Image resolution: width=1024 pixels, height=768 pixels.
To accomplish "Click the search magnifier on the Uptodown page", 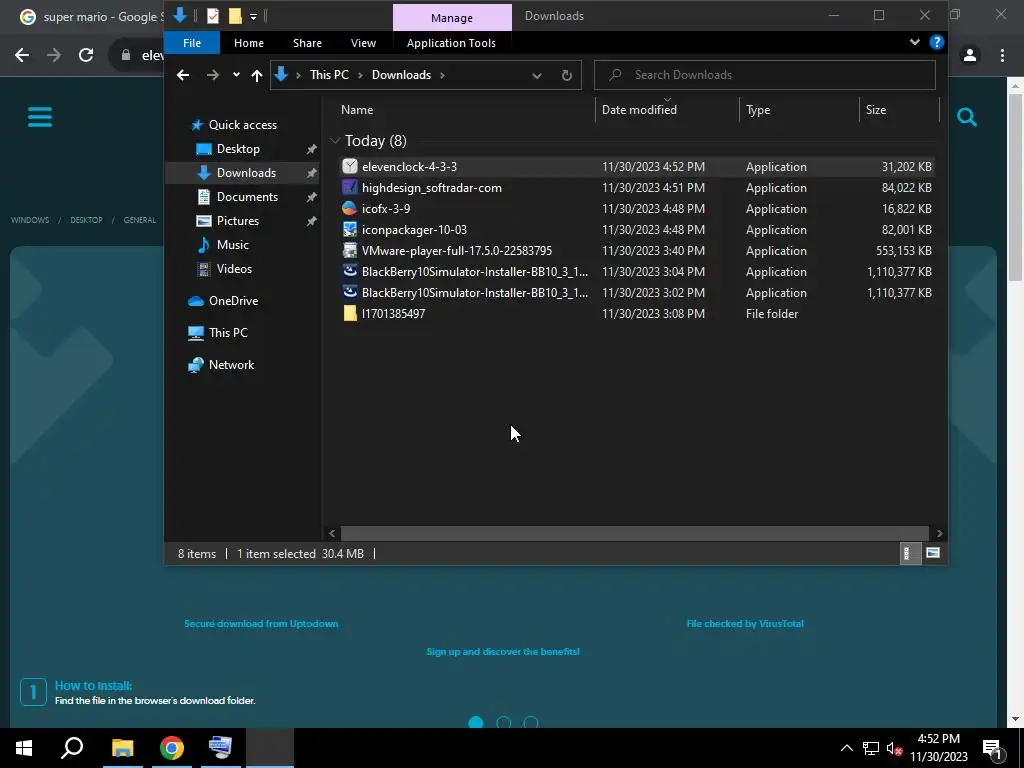I will 967,117.
